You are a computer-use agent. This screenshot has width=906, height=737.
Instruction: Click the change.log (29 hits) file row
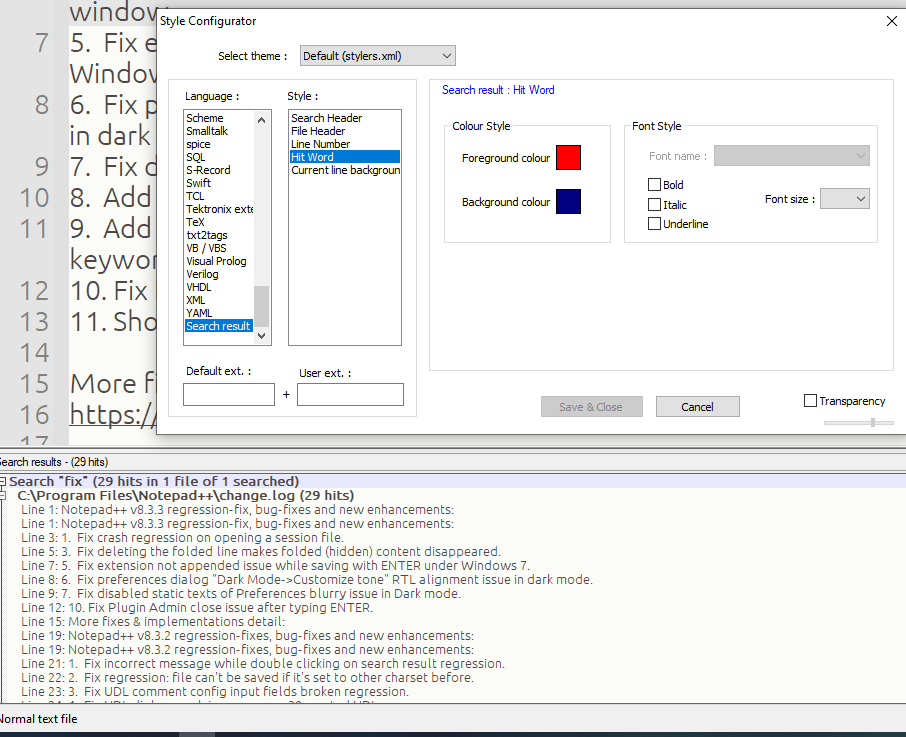(x=185, y=496)
